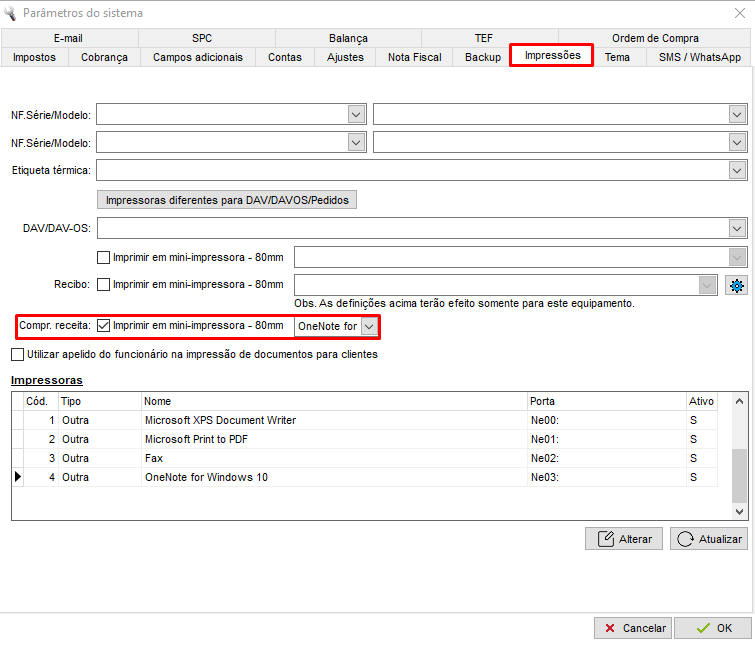Click Impressoras diferentes para DAV/DAVOS/Pedidos button
The height and width of the screenshot is (645, 755).
pyautogui.click(x=227, y=200)
